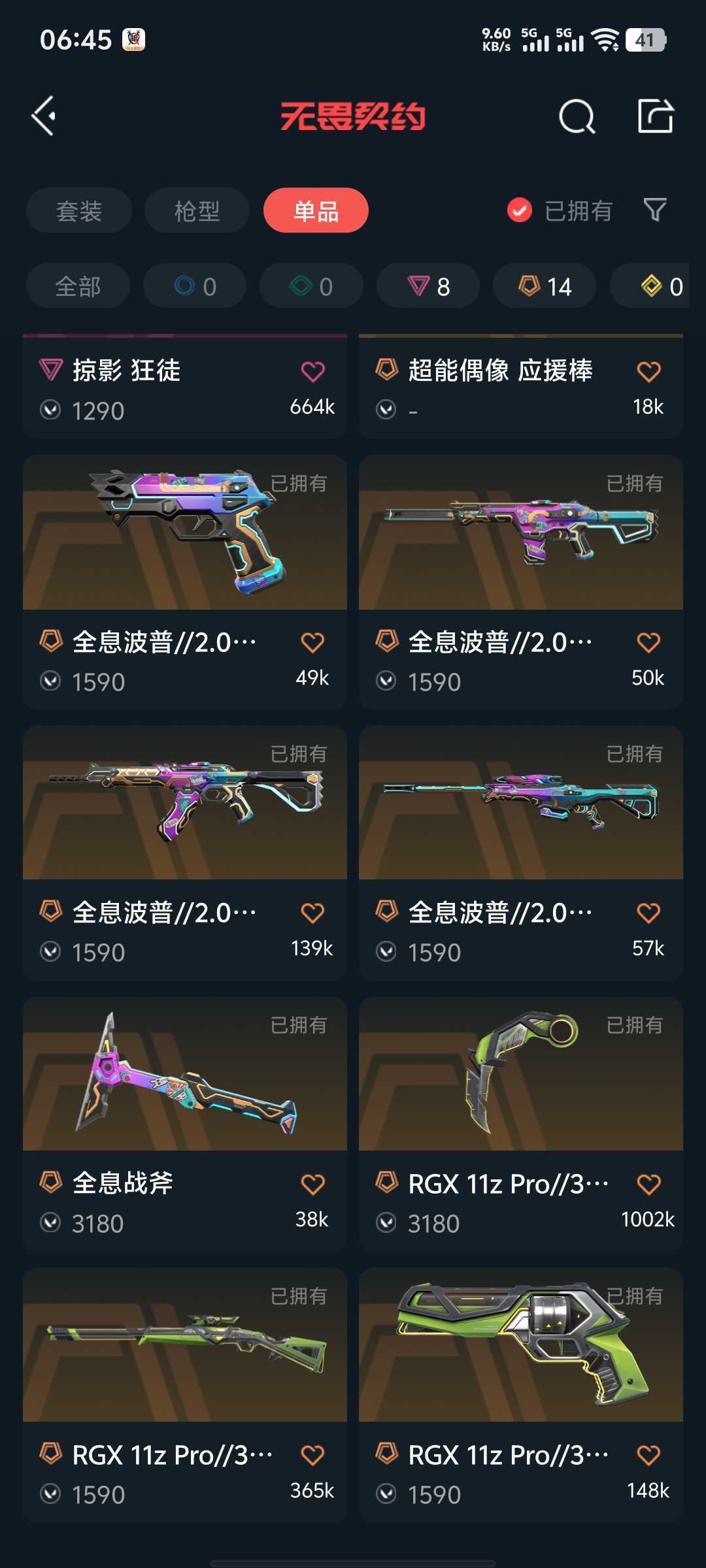Select the 全部 all filter chip
The width and height of the screenshot is (706, 1568).
[78, 286]
